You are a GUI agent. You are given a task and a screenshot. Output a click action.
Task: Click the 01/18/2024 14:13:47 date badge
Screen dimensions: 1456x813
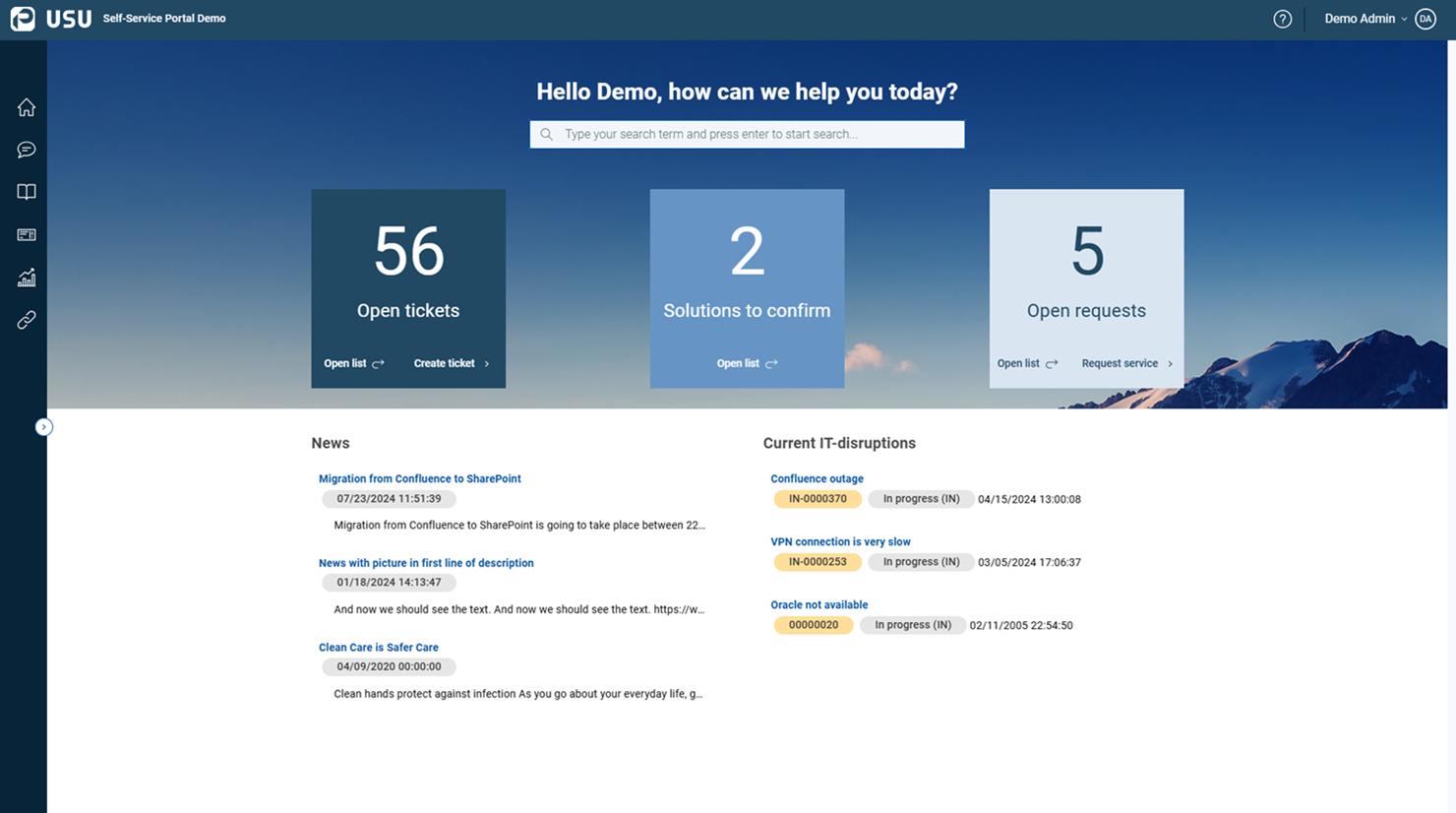pos(389,583)
